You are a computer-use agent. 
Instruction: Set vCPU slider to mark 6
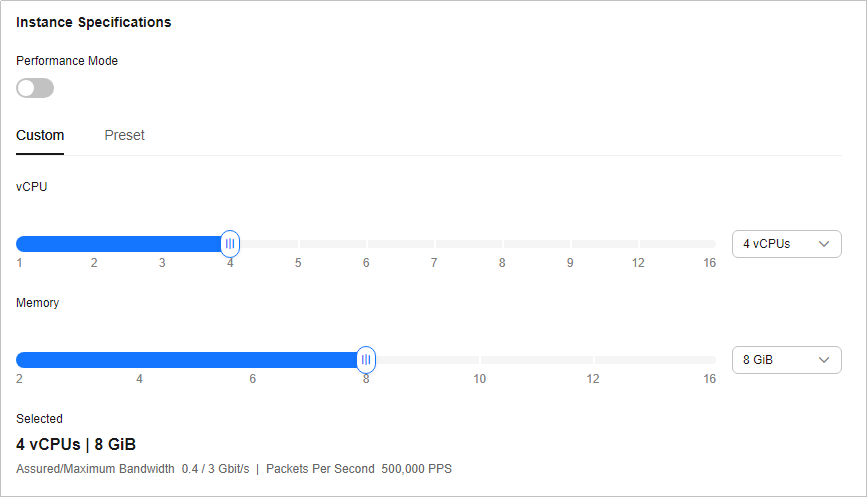point(366,243)
